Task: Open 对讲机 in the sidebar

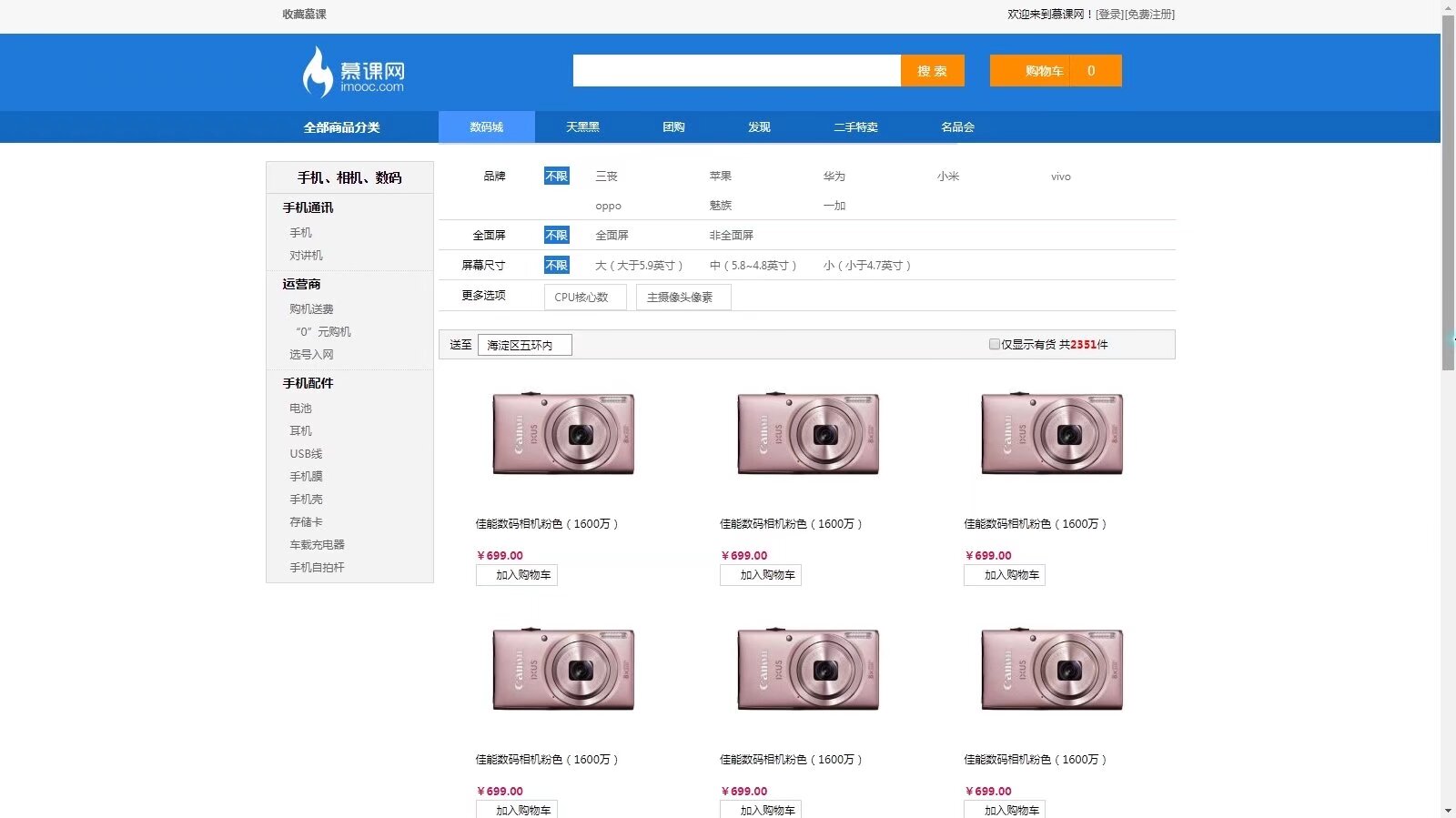Action: [306, 256]
